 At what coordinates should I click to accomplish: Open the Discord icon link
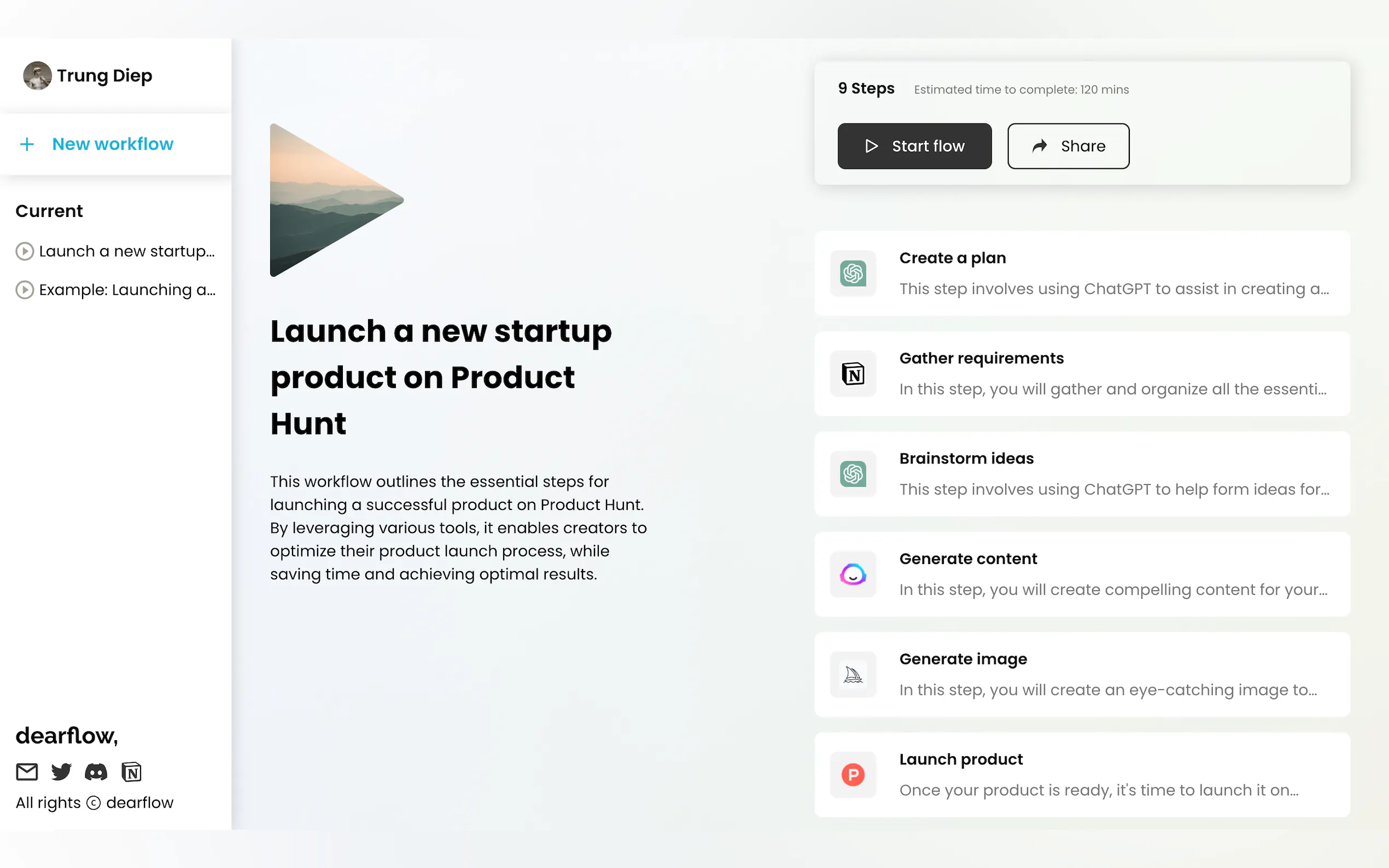pyautogui.click(x=96, y=772)
